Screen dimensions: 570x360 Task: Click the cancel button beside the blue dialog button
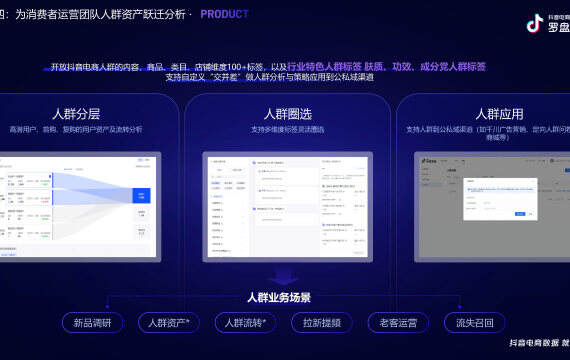pyautogui.click(x=531, y=214)
